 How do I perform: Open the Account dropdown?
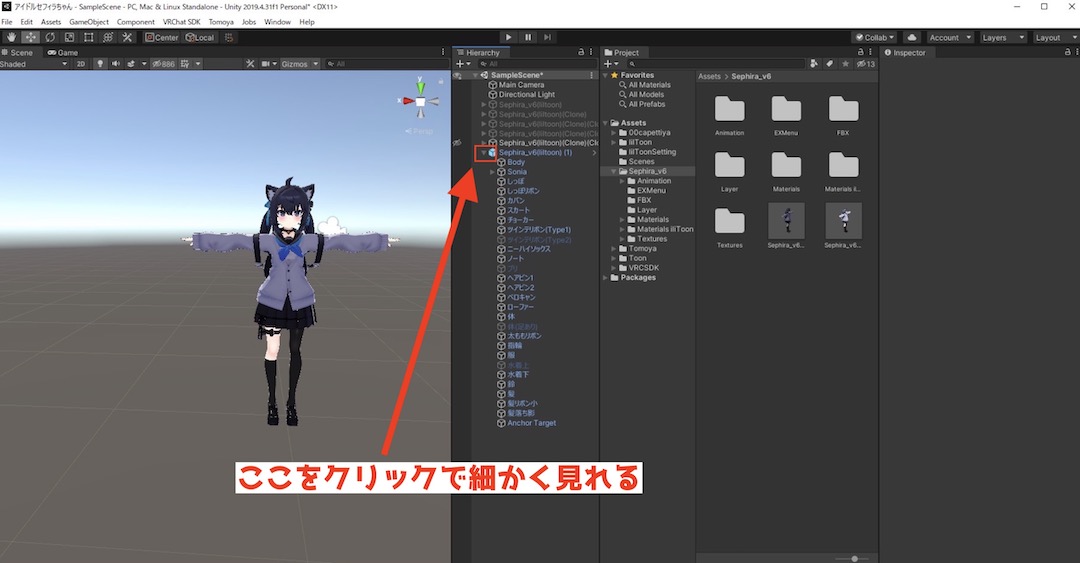pyautogui.click(x=950, y=37)
